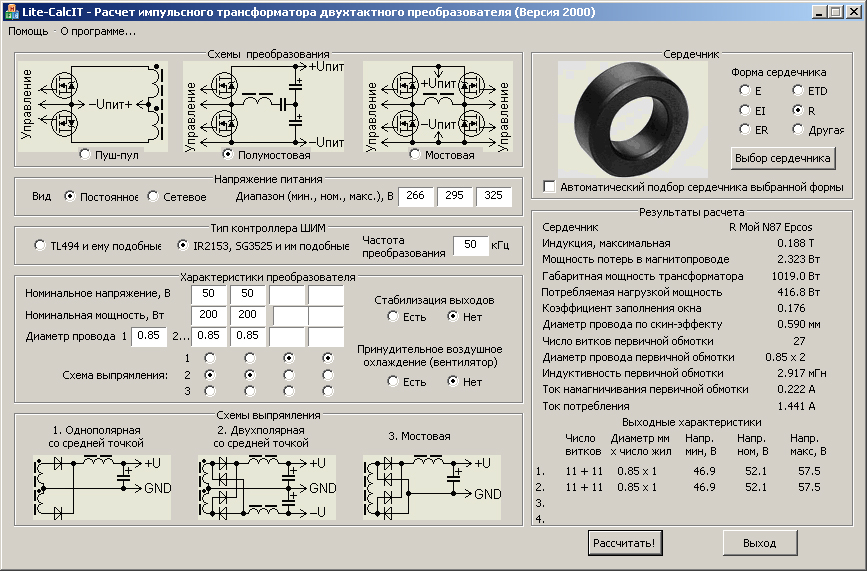This screenshot has height=571, width=867.
Task: Click the full-bridge converter schematic image
Action: [x=437, y=106]
